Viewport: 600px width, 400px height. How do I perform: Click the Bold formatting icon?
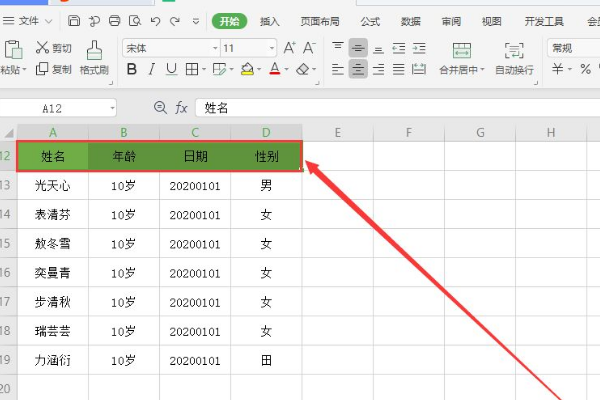(130, 69)
